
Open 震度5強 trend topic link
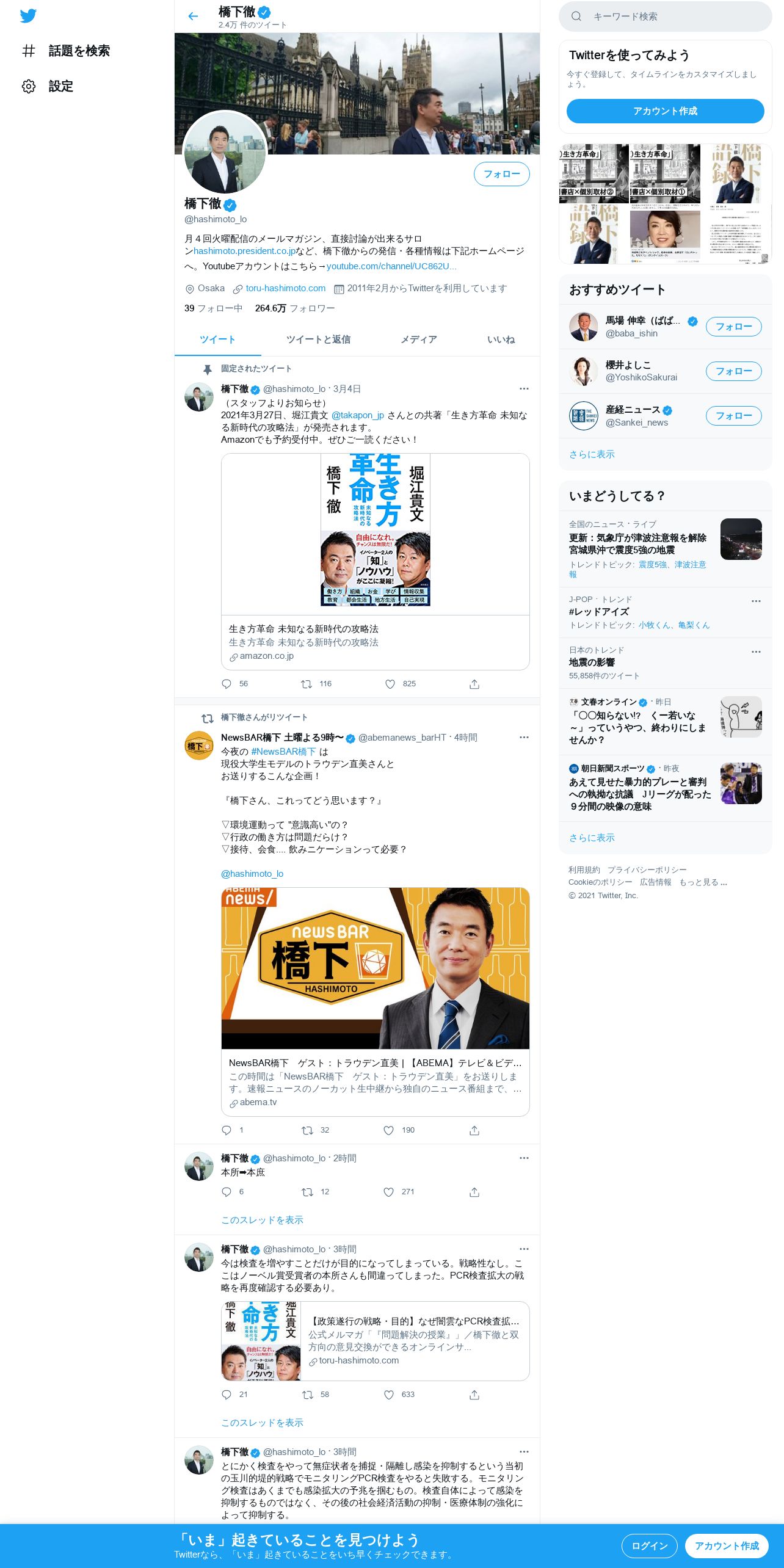[x=653, y=565]
